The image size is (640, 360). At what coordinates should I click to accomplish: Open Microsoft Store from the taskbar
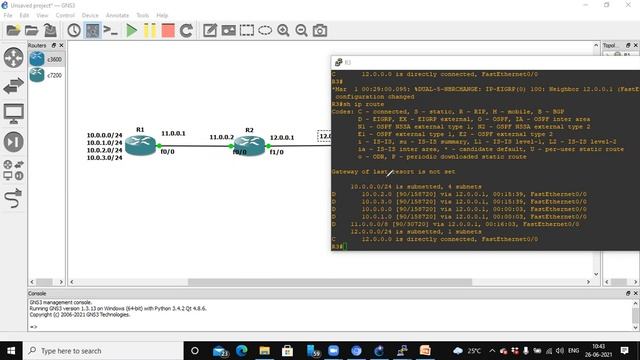[x=287, y=351]
